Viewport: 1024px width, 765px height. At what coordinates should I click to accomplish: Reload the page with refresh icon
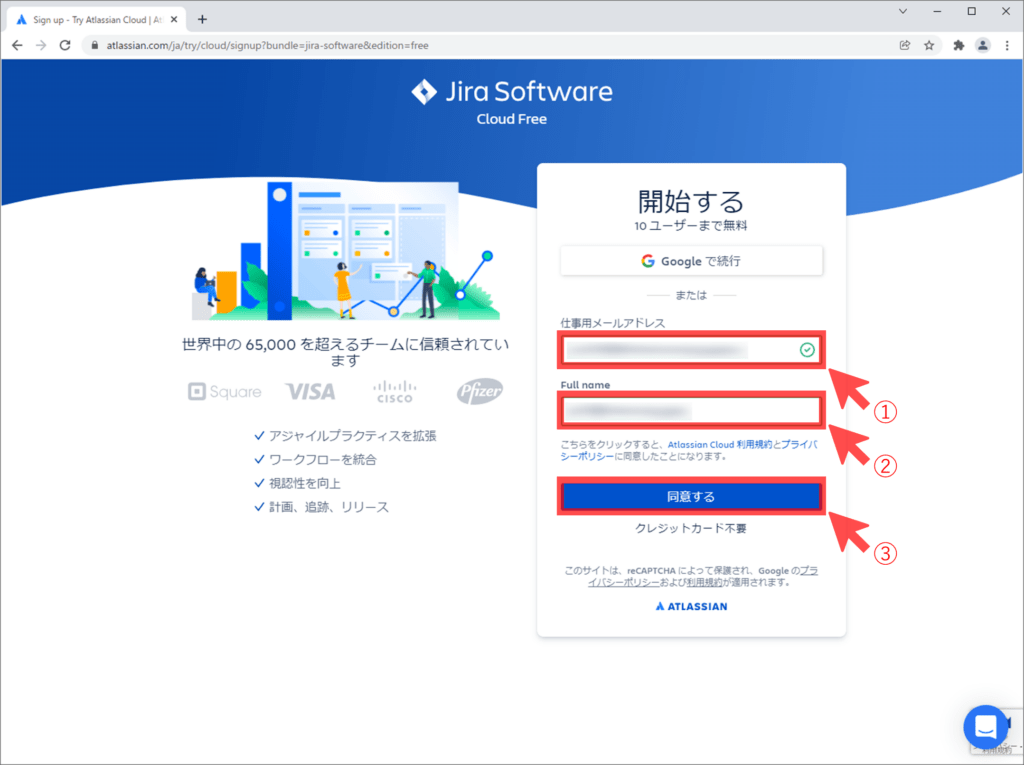(65, 45)
